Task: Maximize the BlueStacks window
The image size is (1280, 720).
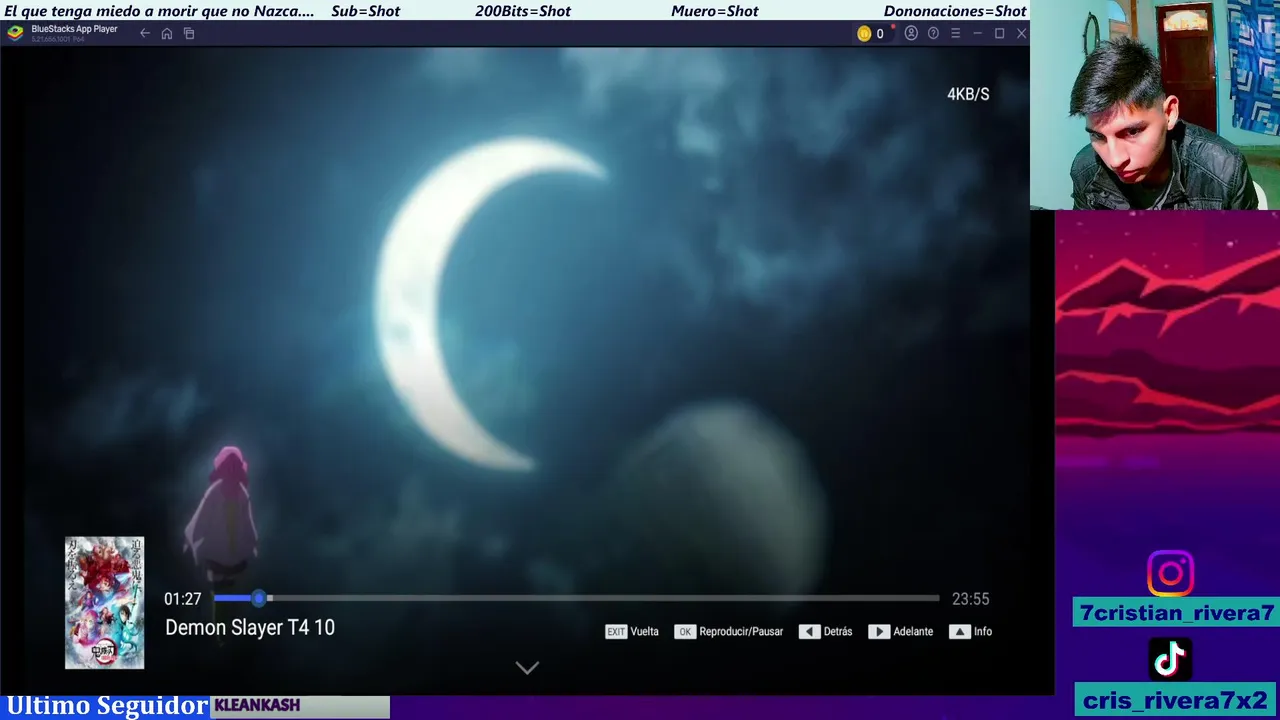Action: pos(999,33)
